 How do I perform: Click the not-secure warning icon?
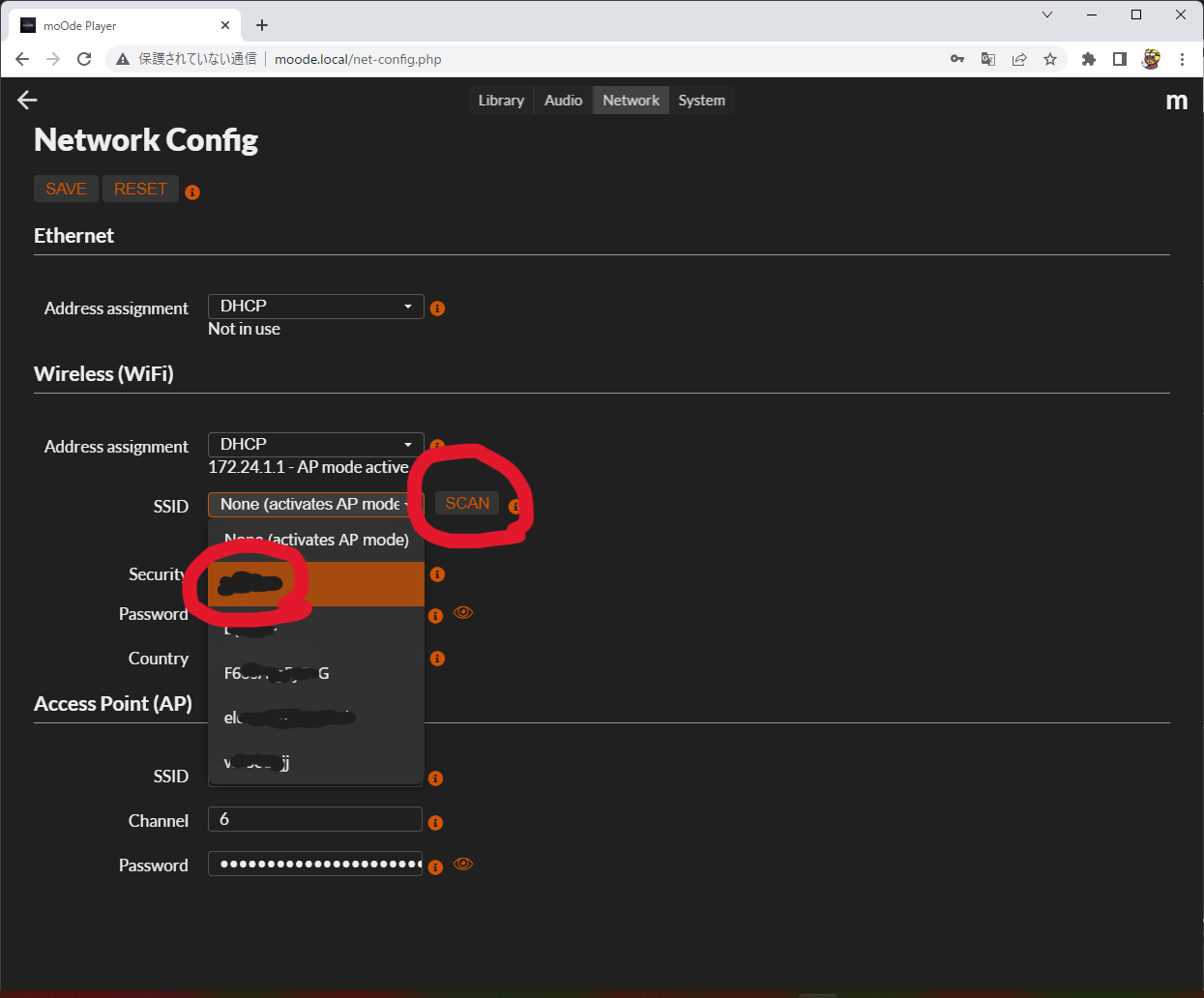click(x=123, y=59)
